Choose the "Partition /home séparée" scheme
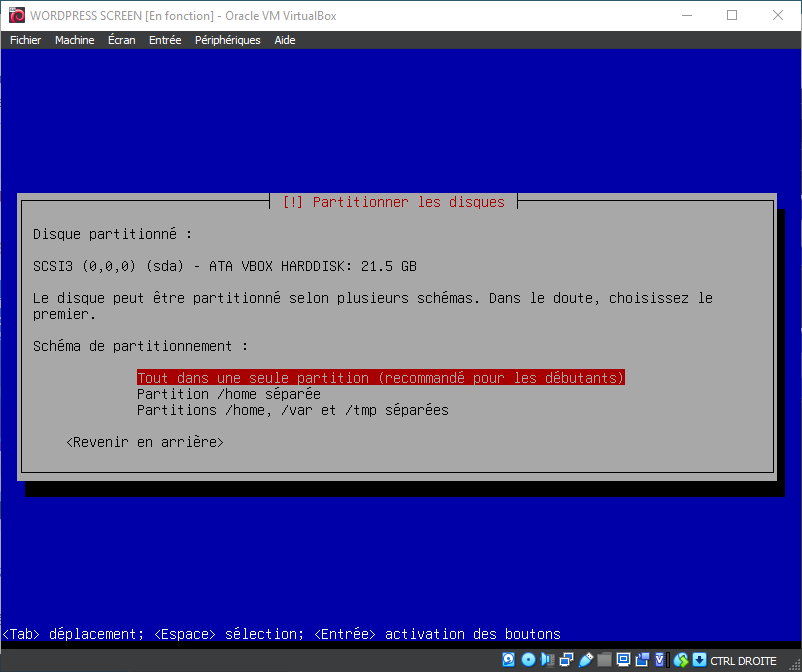802x672 pixels. tap(228, 394)
